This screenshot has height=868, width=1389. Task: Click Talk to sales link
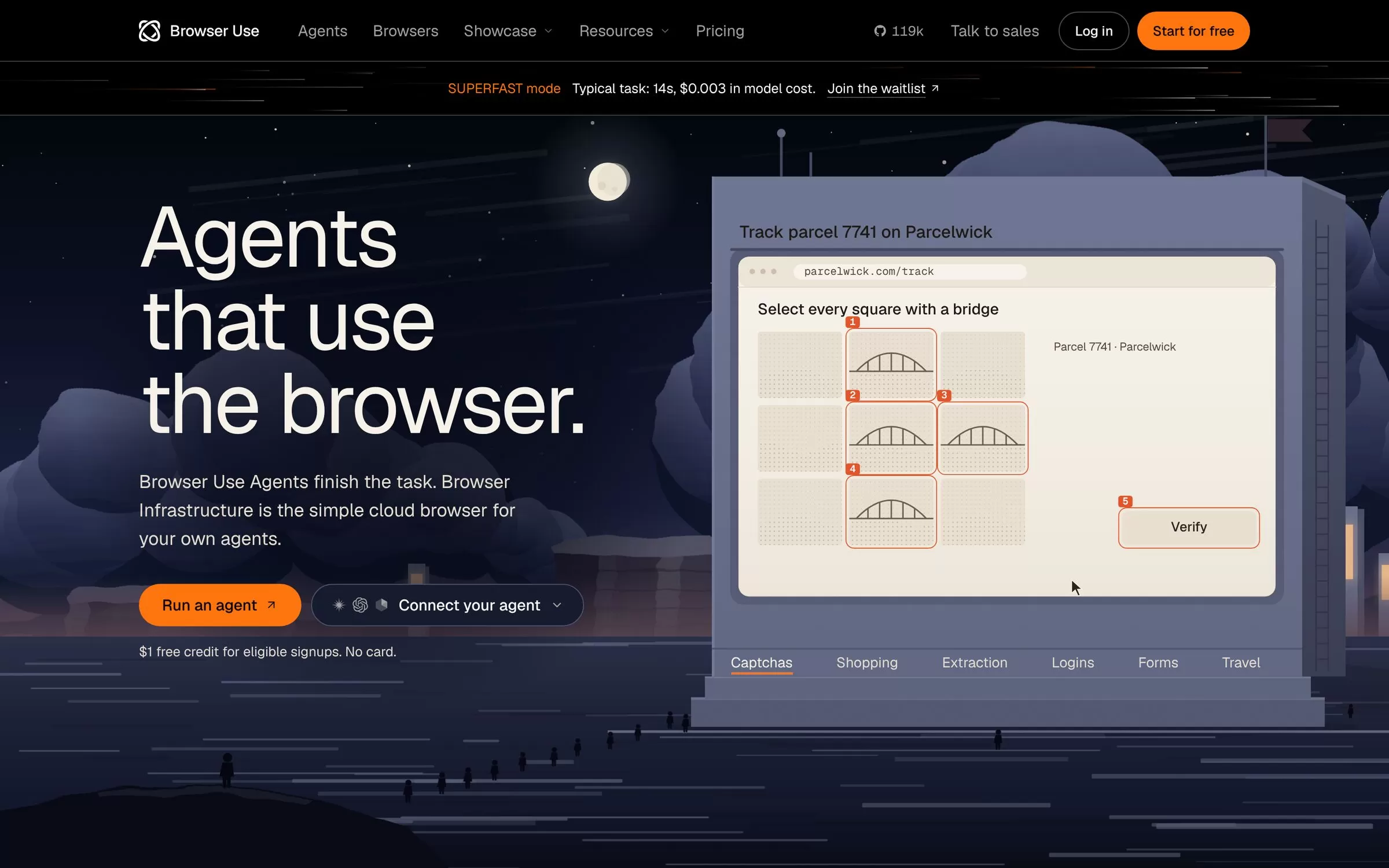click(x=994, y=31)
